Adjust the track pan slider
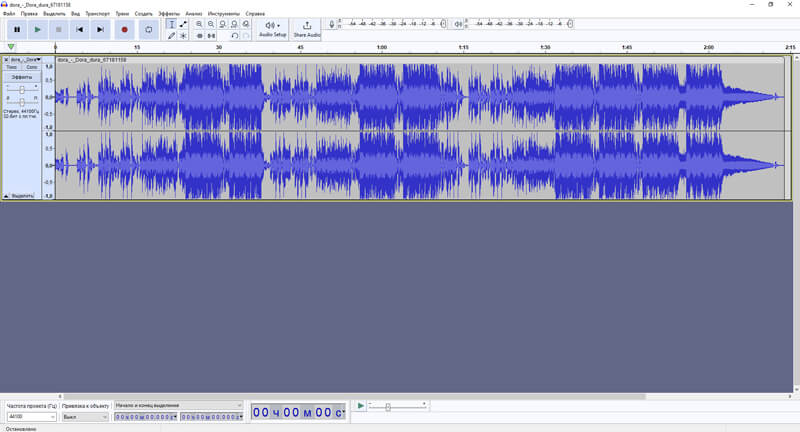800x432 pixels. tap(21, 102)
